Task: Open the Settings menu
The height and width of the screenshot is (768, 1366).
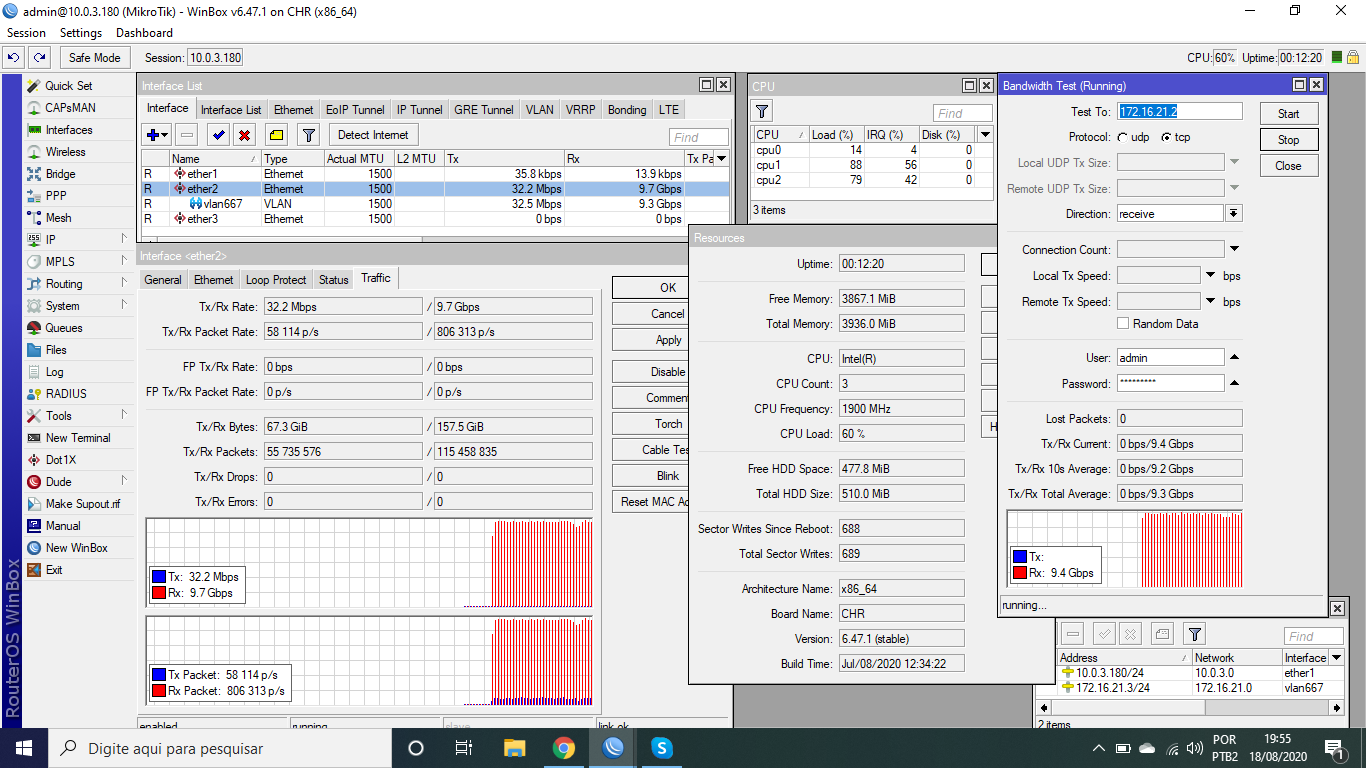Action: tap(81, 33)
